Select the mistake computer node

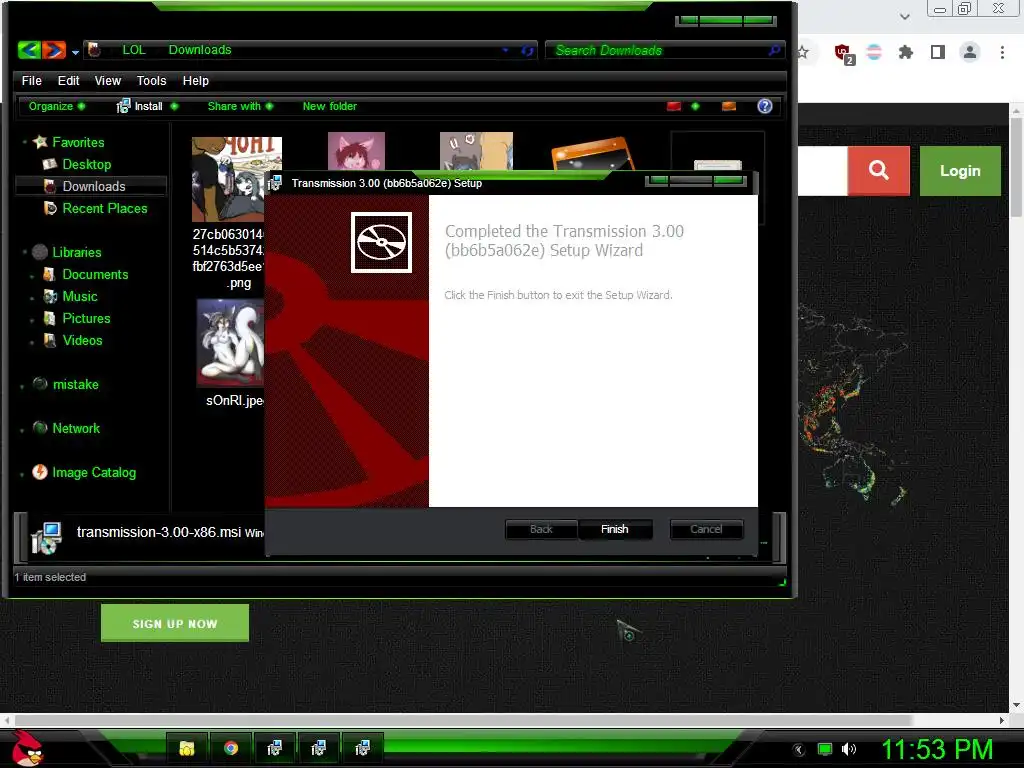pyautogui.click(x=75, y=384)
